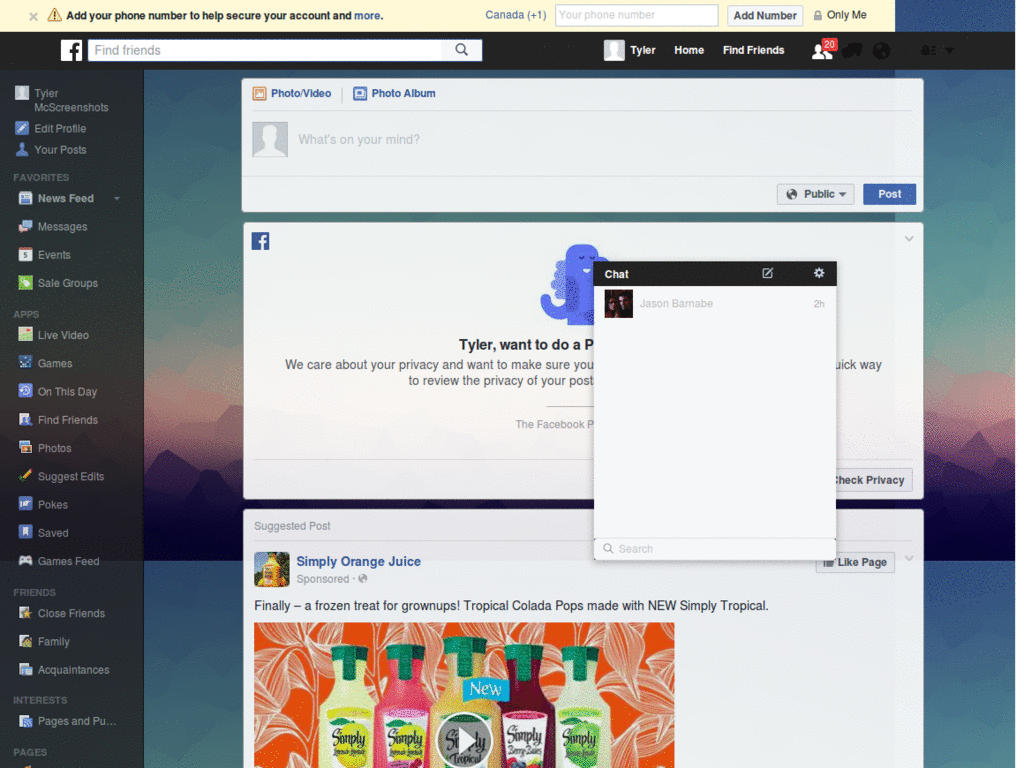Click Like Page on the sponsored post

(855, 562)
